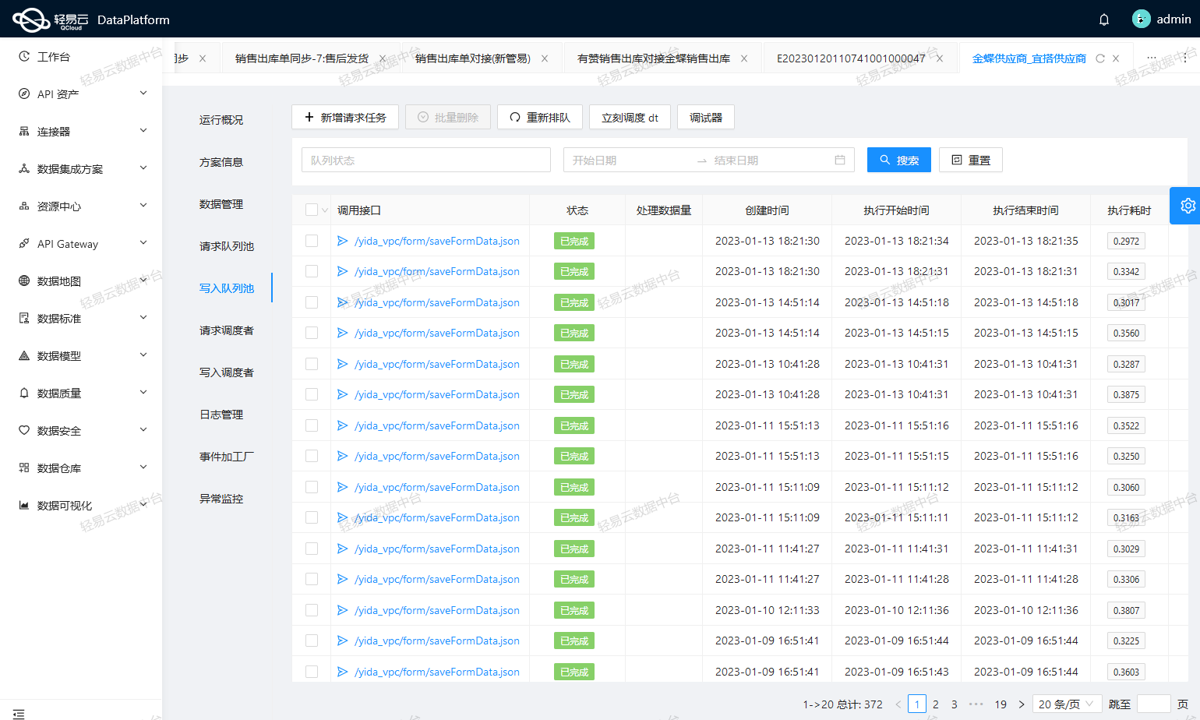1200x720 pixels.
Task: Click send icon for row created 18:21:30 first
Action: [342, 241]
